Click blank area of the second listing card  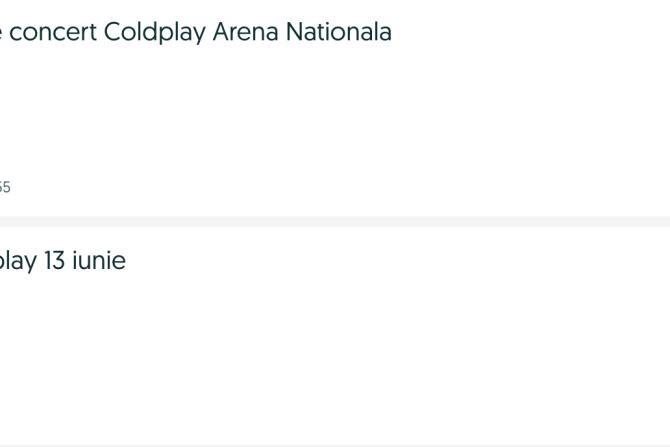[400, 350]
